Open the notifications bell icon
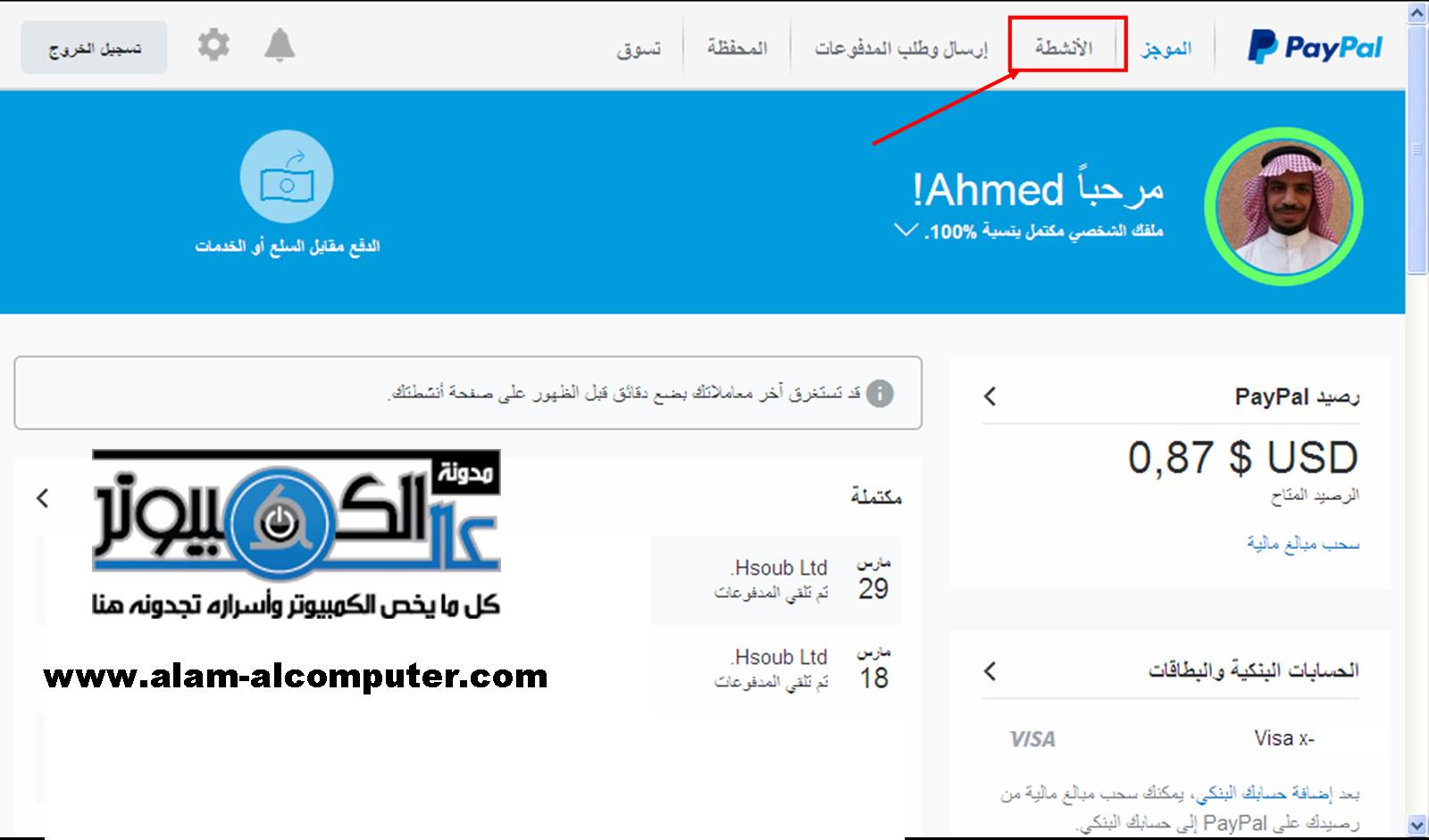This screenshot has height=840, width=1429. [x=280, y=45]
